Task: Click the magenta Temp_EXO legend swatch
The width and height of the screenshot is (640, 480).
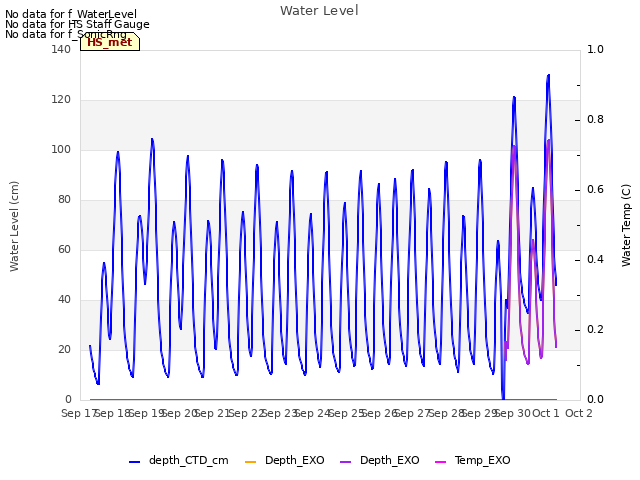Action: (x=441, y=462)
